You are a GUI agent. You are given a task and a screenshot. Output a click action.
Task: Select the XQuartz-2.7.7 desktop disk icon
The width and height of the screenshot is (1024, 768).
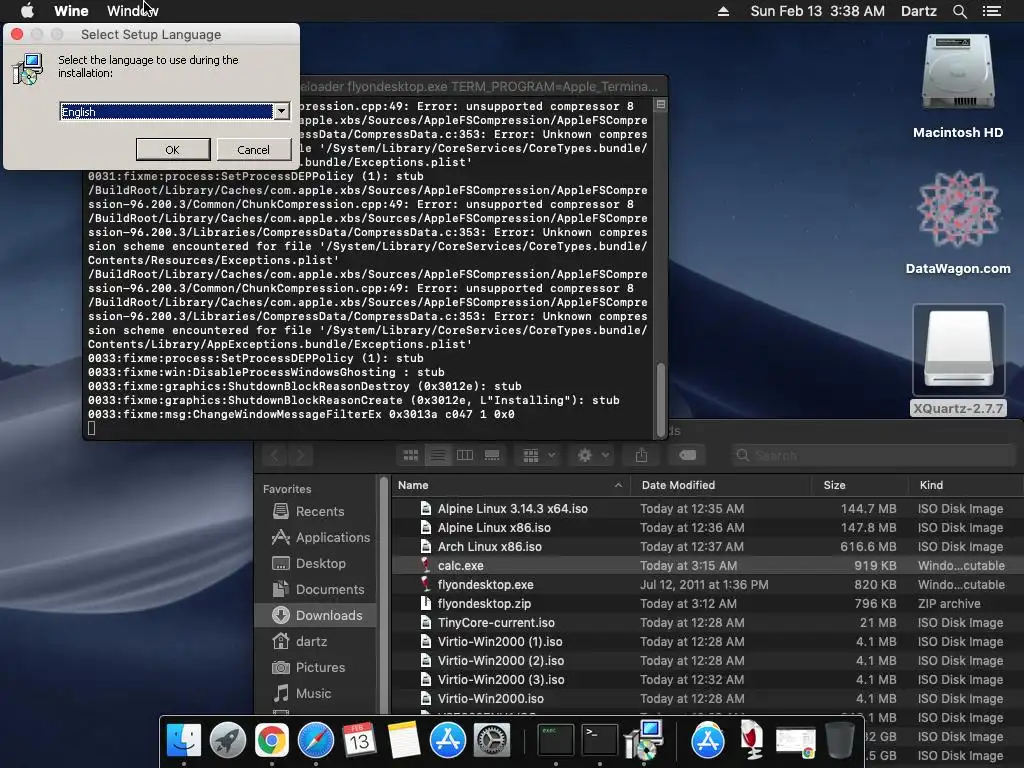click(x=958, y=360)
